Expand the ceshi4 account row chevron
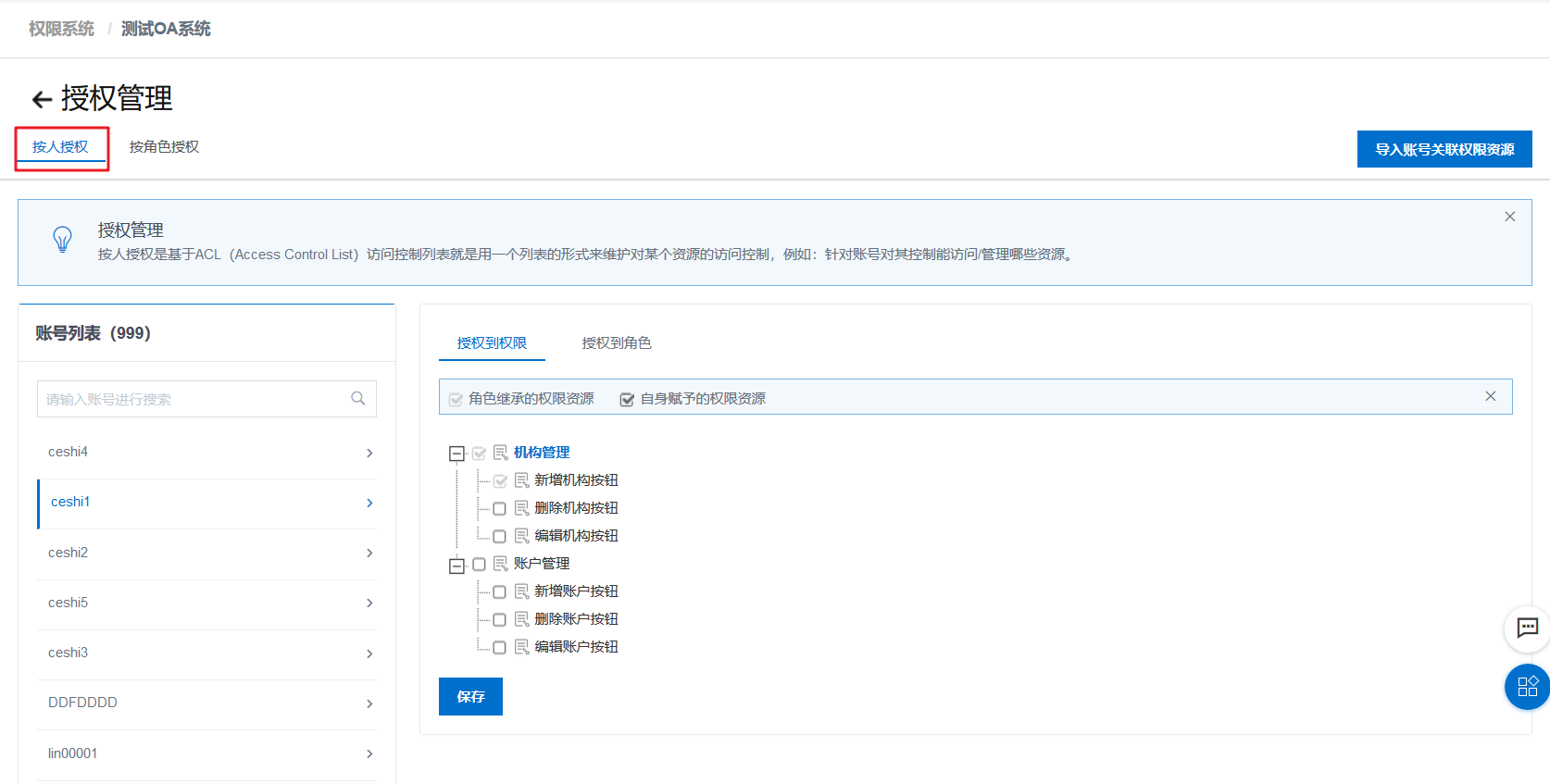This screenshot has width=1550, height=784. pyautogui.click(x=369, y=453)
